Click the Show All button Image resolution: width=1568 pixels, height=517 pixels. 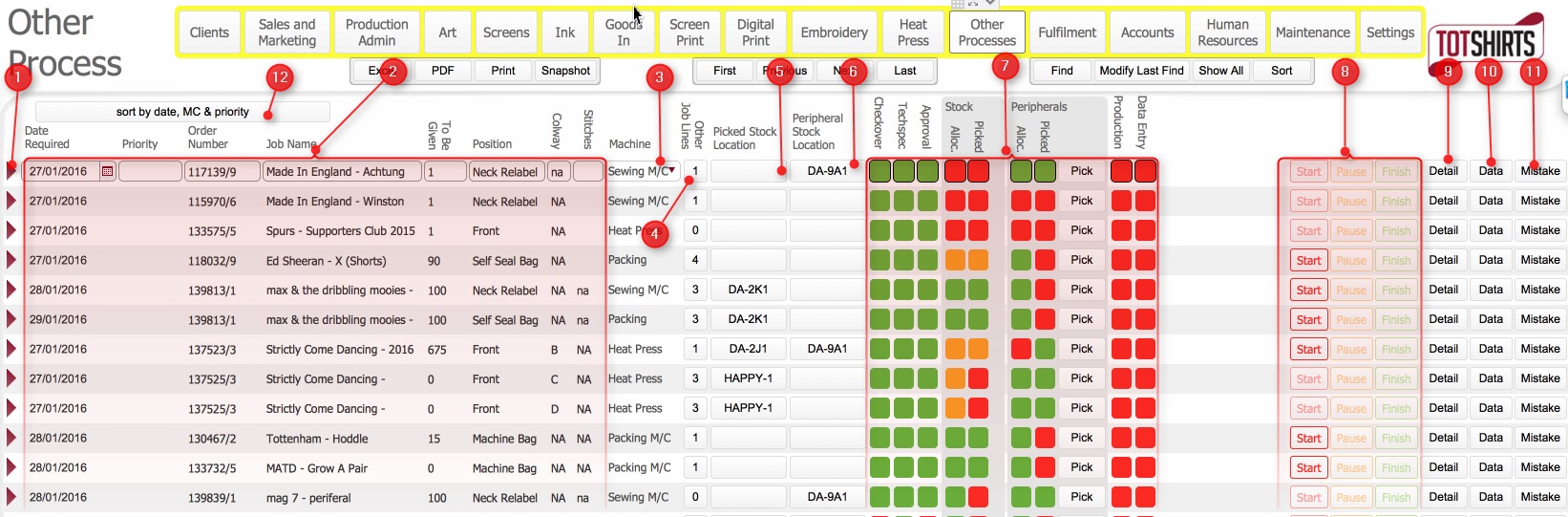coord(1220,71)
